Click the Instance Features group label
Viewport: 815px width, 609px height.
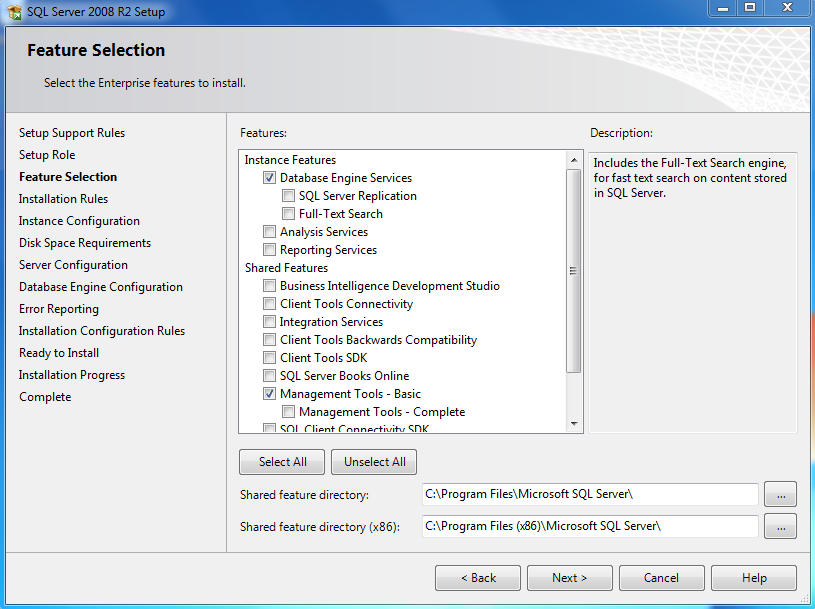(x=290, y=160)
